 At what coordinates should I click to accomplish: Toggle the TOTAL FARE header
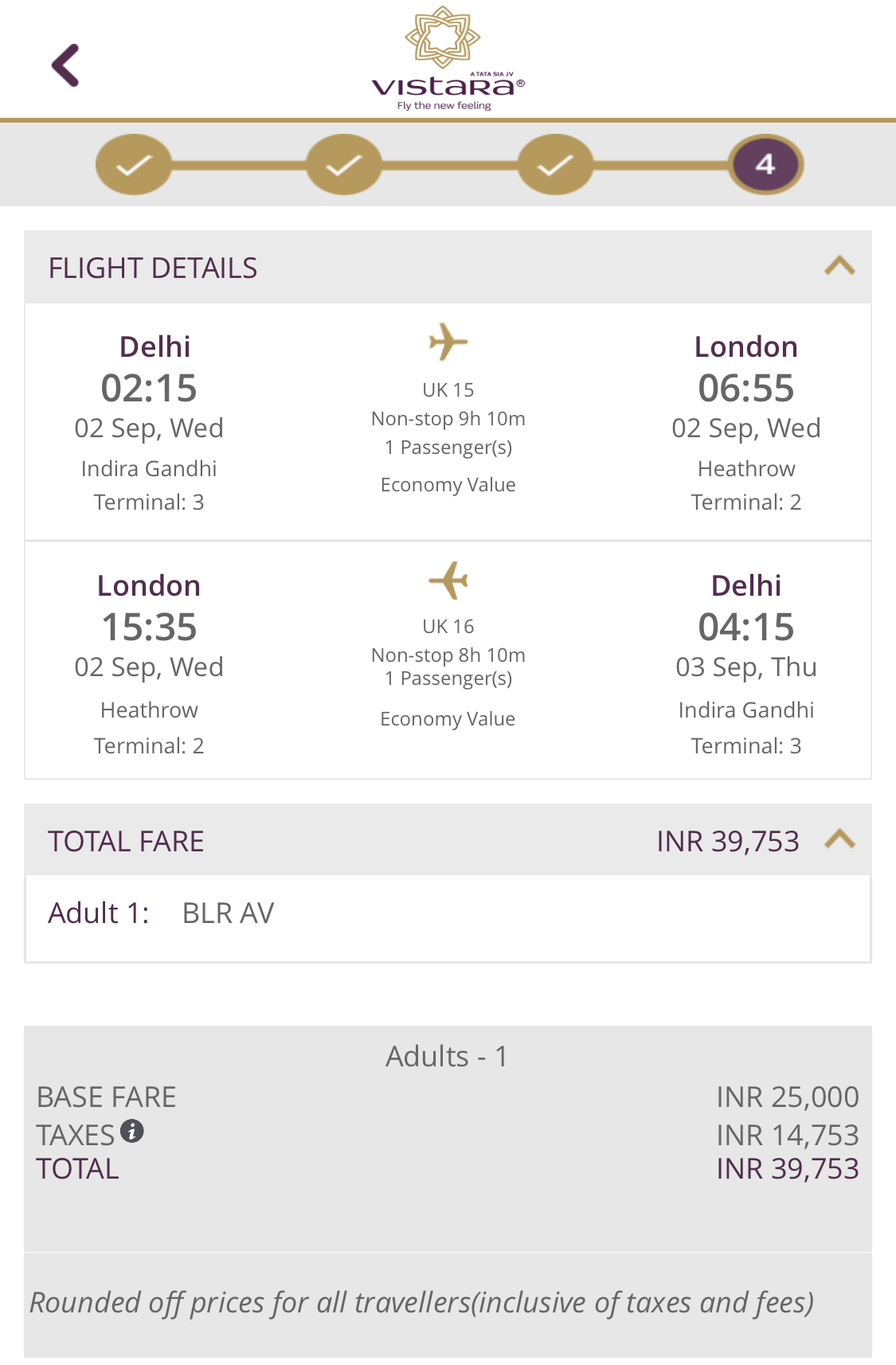(x=448, y=840)
